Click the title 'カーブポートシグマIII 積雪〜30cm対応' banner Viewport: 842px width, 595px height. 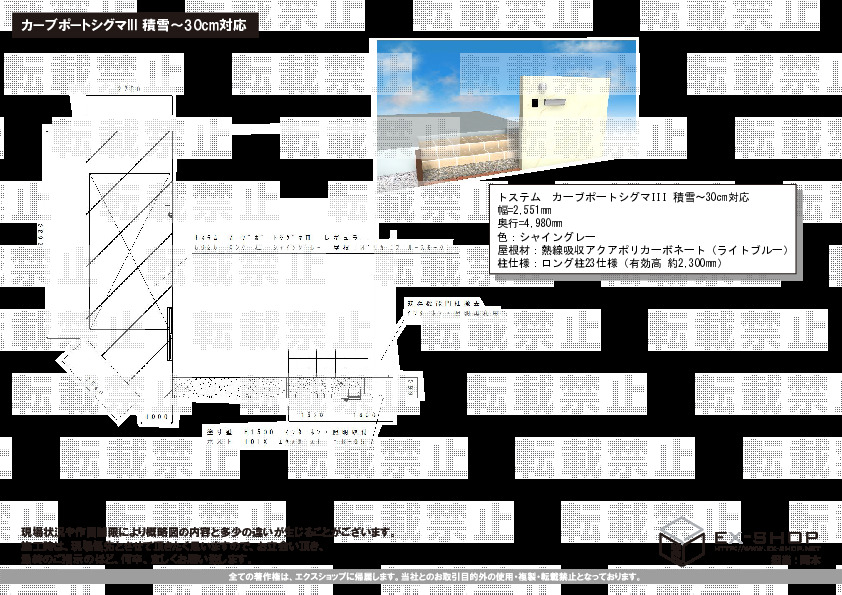coord(135,25)
